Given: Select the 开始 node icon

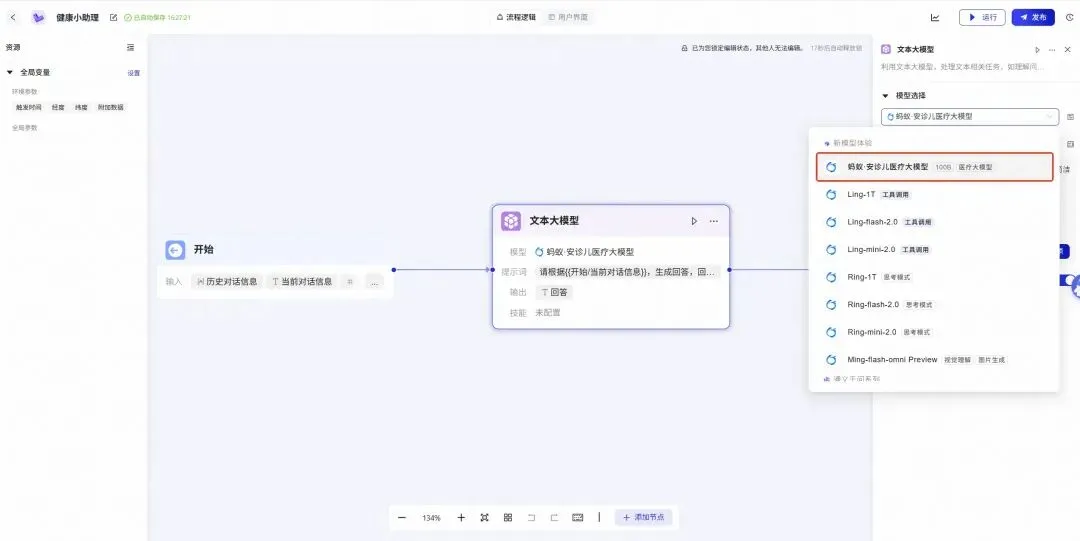Looking at the screenshot, I should point(176,249).
